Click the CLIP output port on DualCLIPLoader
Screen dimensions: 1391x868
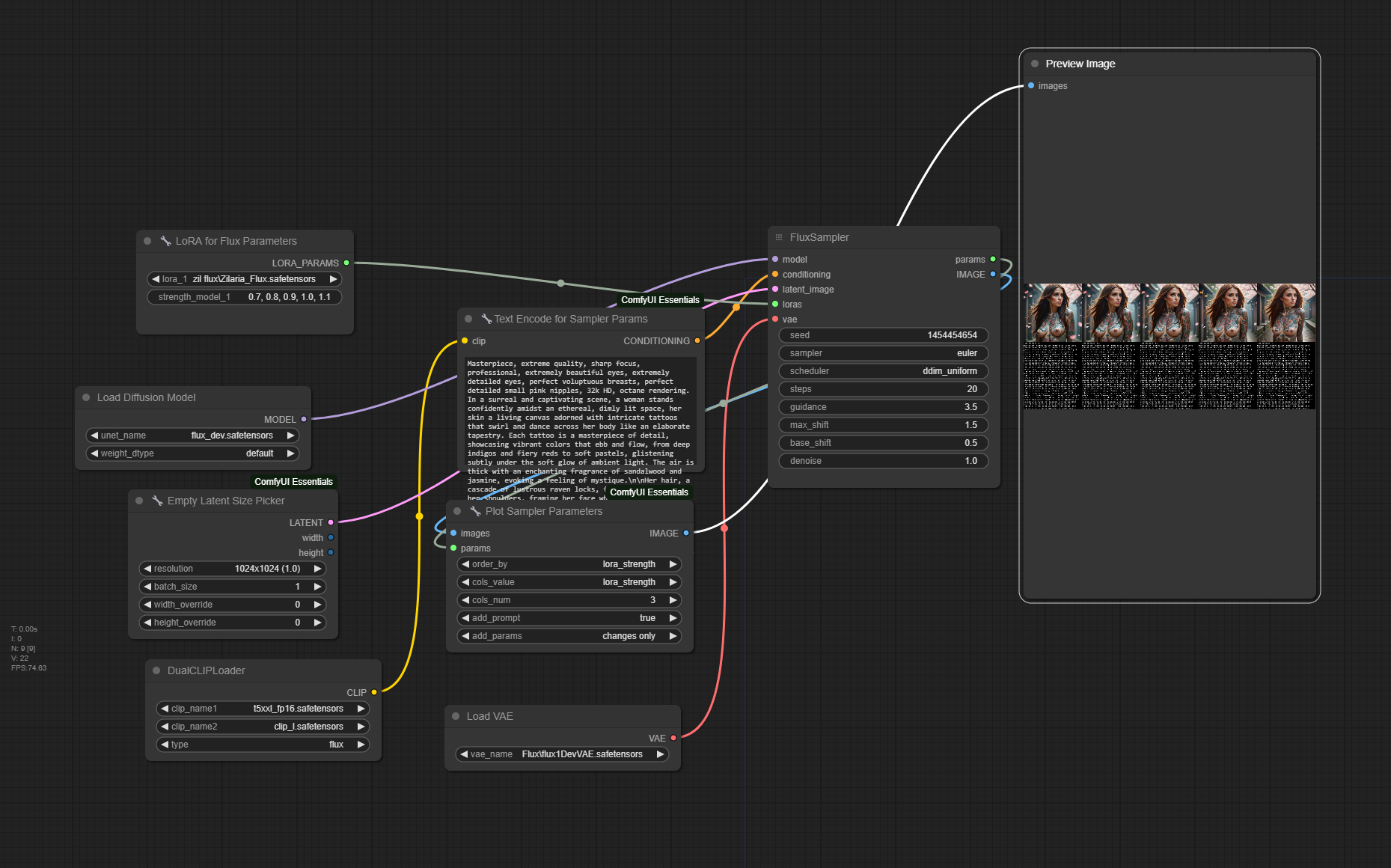click(x=374, y=692)
